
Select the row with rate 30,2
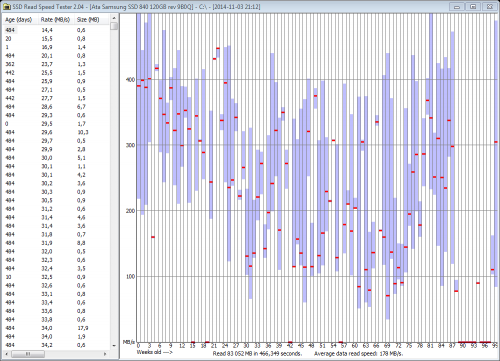tap(56, 183)
